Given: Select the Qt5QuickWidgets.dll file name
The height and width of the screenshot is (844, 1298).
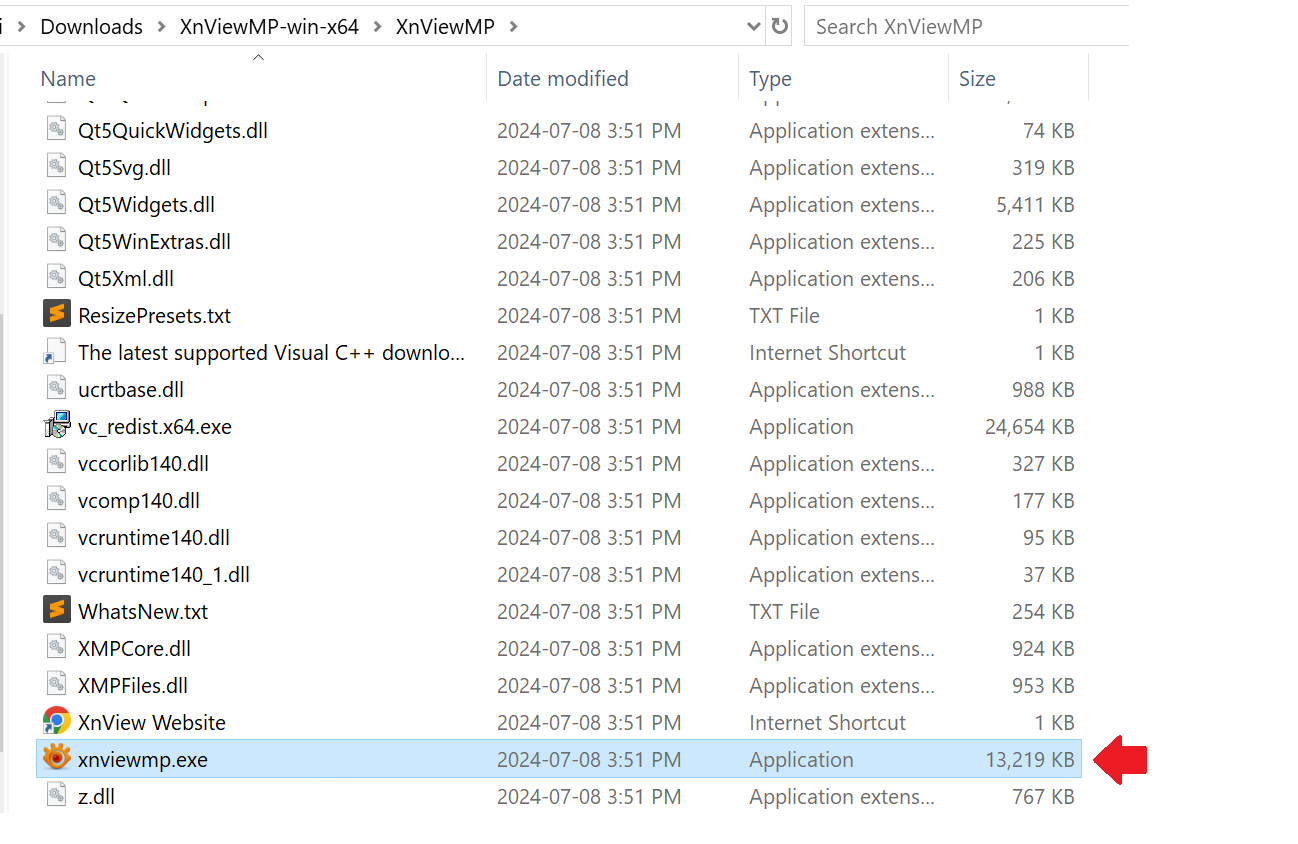Looking at the screenshot, I should (173, 131).
